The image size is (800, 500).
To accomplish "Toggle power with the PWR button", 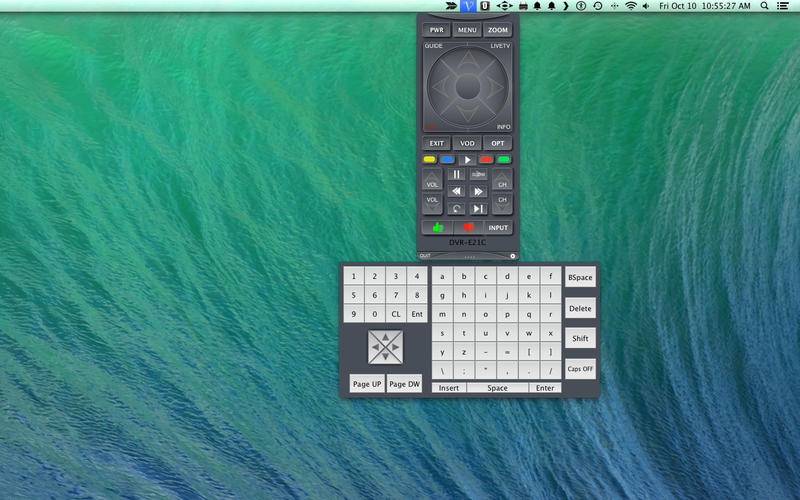I will point(436,30).
